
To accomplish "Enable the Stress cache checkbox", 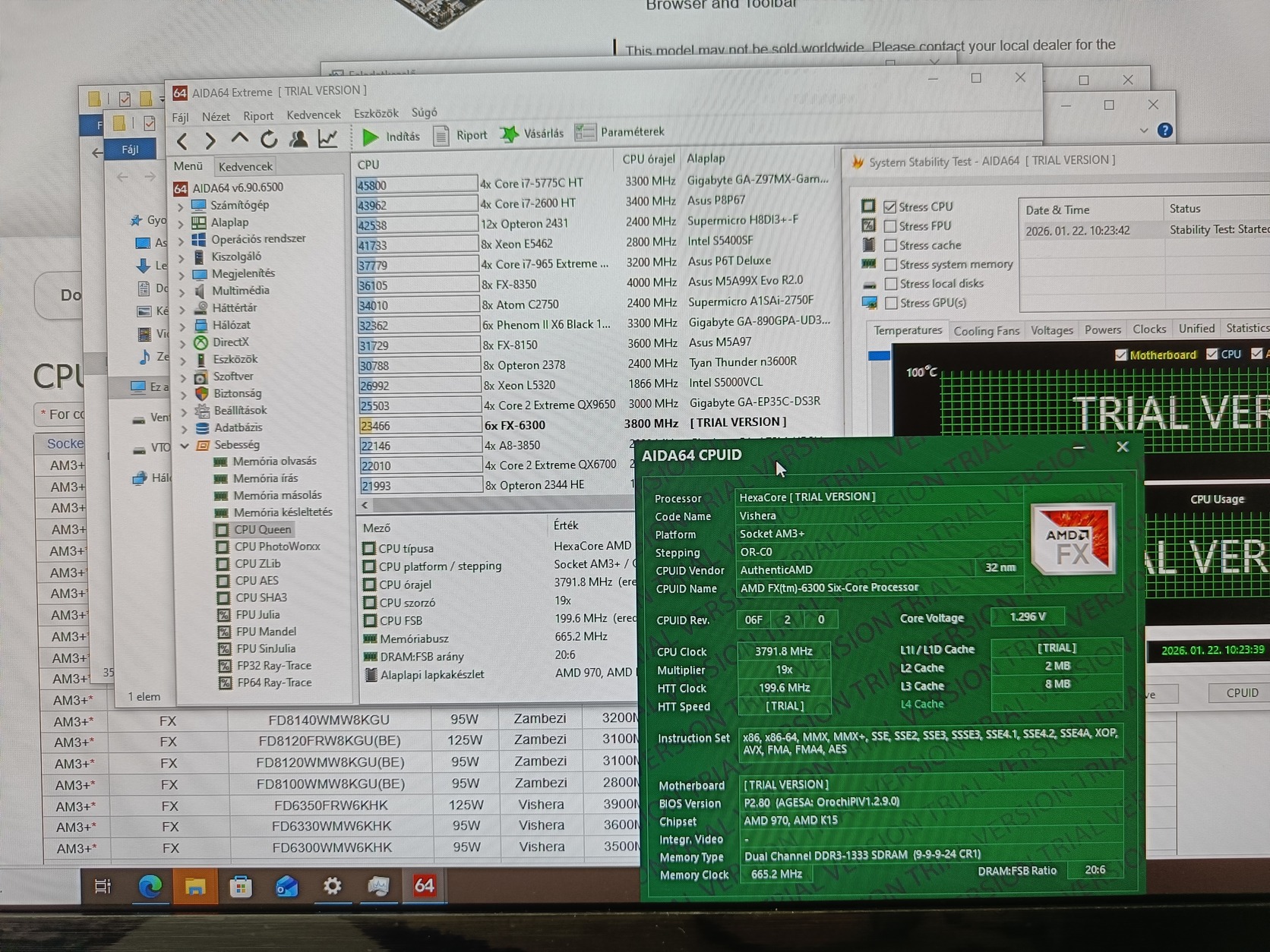I will (890, 246).
